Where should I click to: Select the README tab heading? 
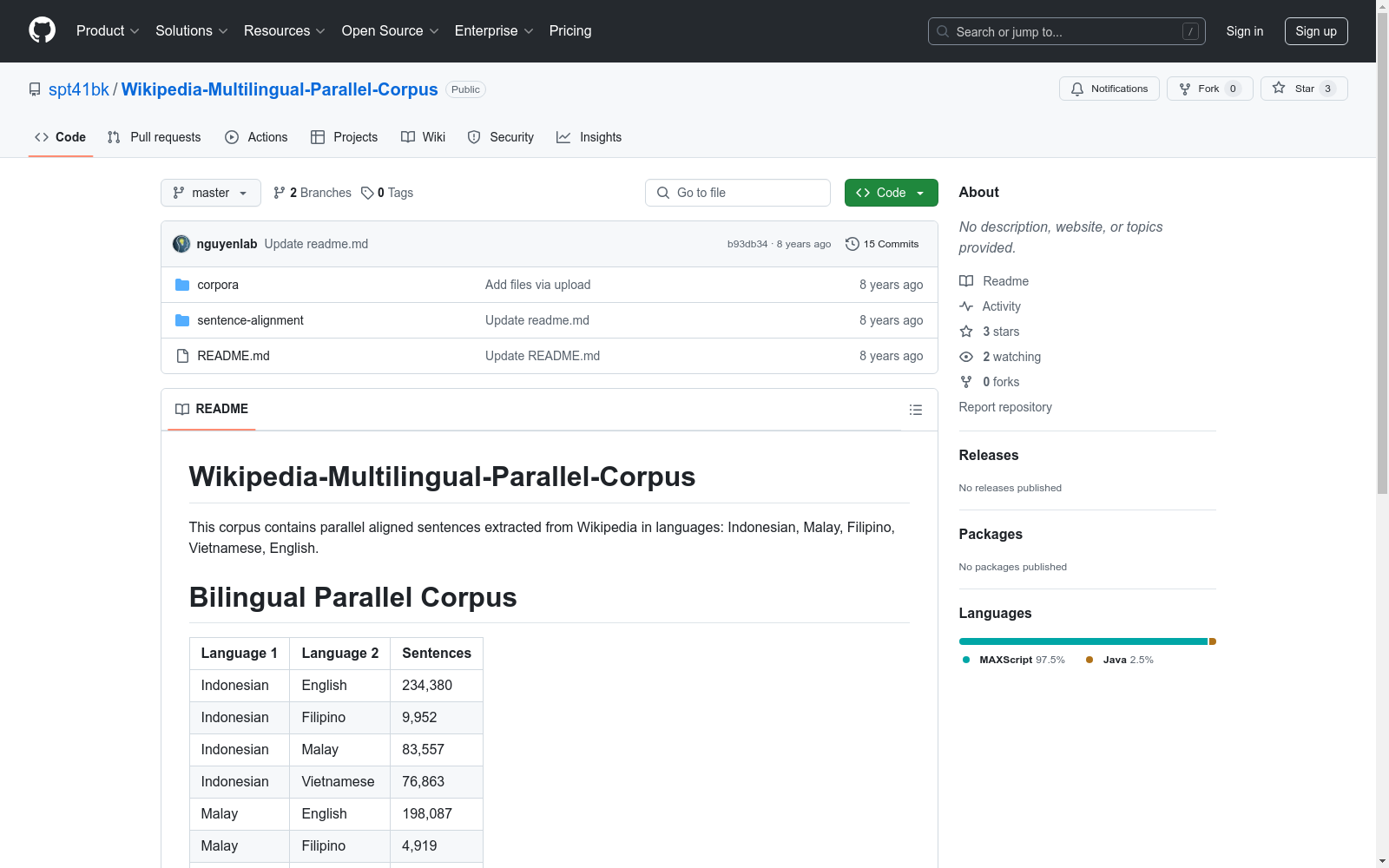(x=212, y=409)
